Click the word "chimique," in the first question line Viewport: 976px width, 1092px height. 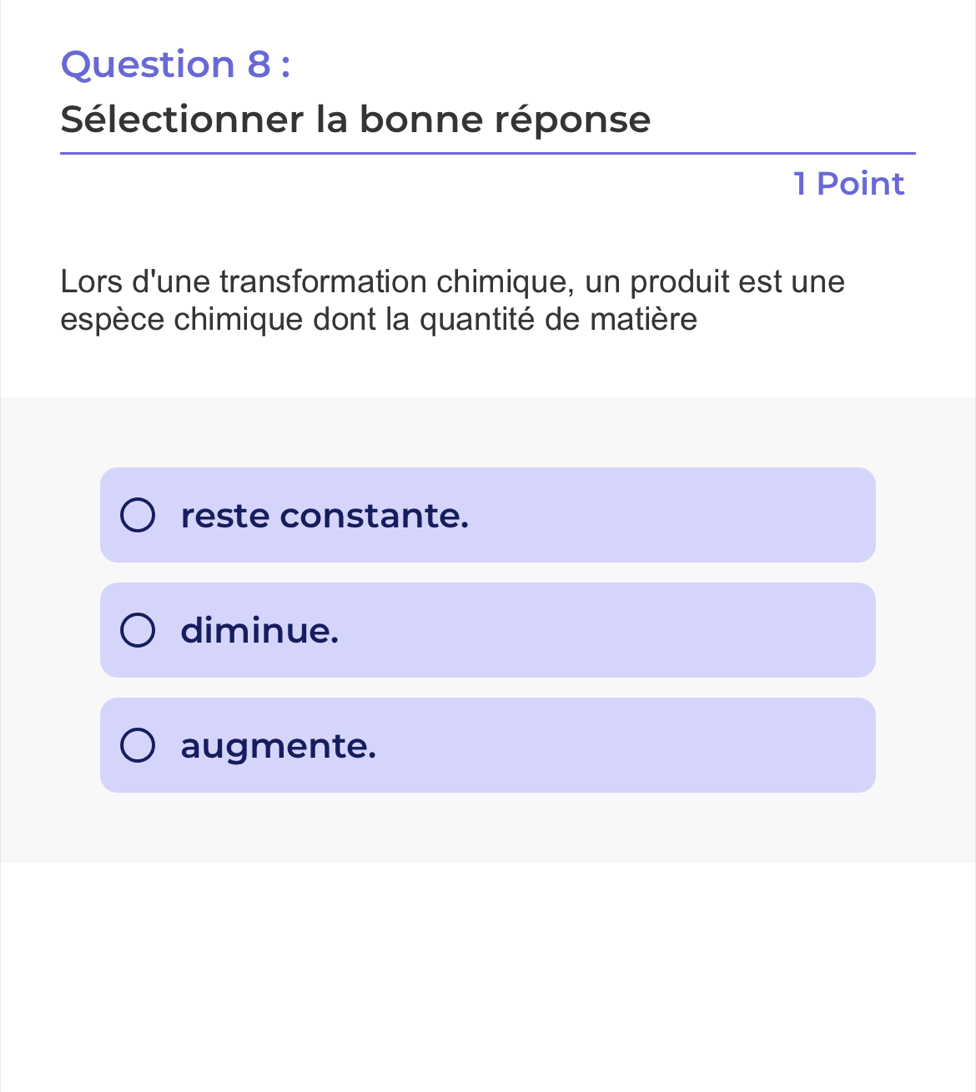(x=505, y=281)
